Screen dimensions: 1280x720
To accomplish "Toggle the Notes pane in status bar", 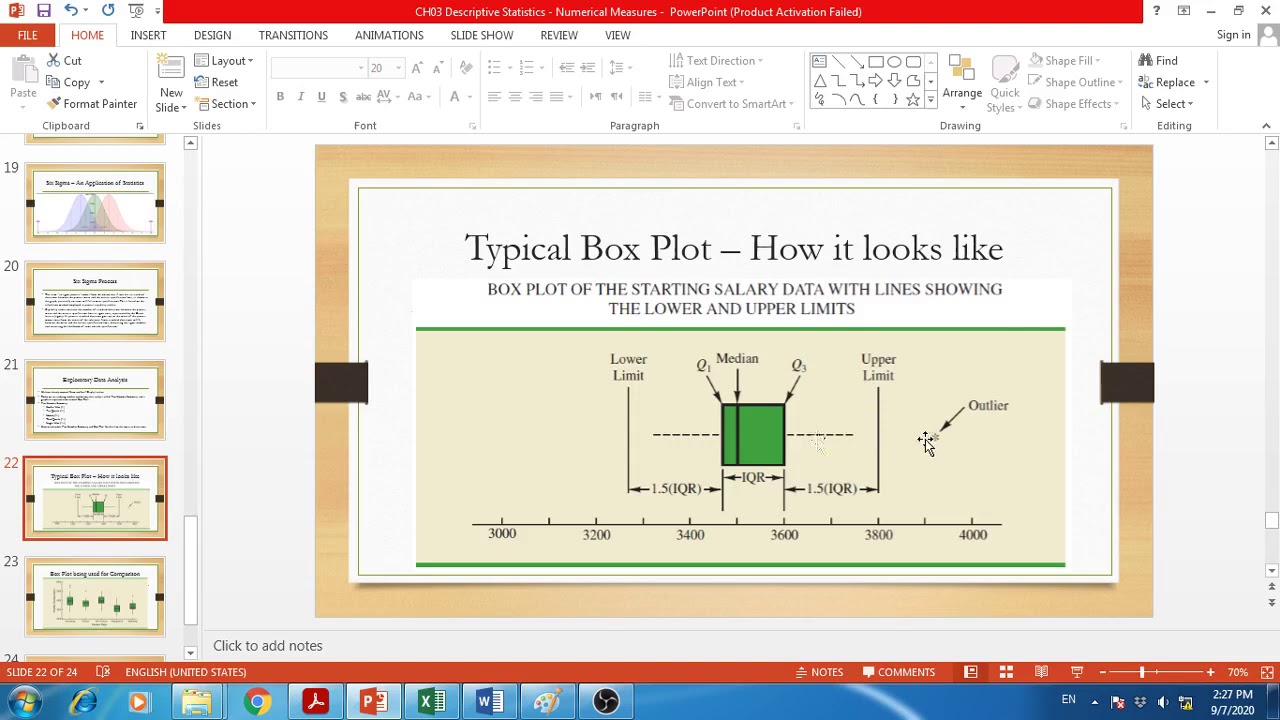I will pyautogui.click(x=819, y=672).
